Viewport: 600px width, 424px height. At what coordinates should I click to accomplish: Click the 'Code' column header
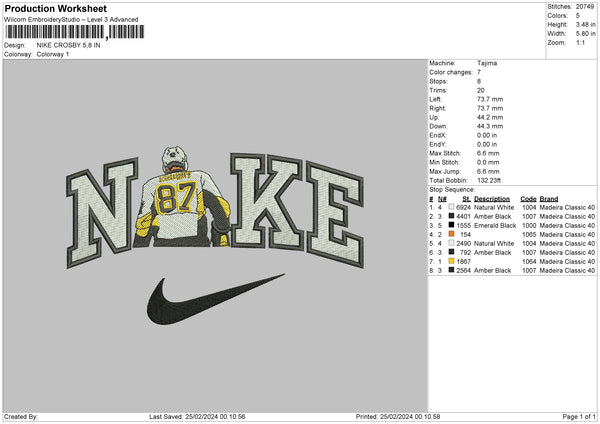coord(528,199)
